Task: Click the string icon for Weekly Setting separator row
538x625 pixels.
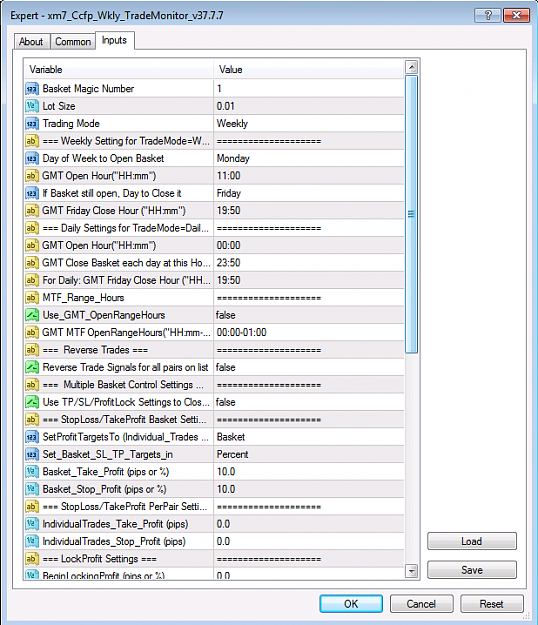Action: (32, 141)
